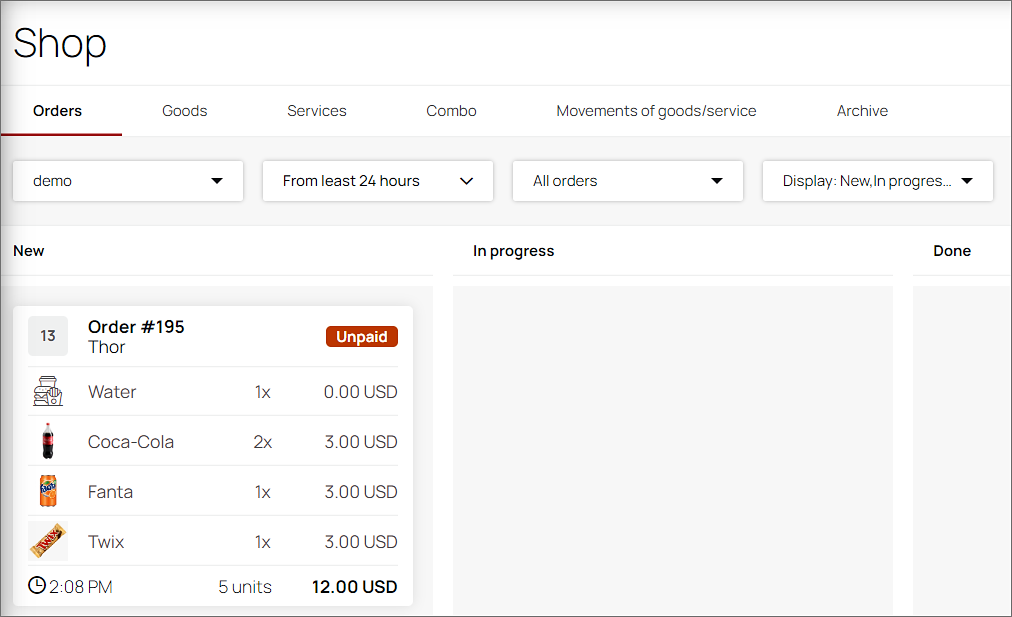Open the All orders dropdown
Image resolution: width=1012 pixels, height=617 pixels.
tap(627, 181)
